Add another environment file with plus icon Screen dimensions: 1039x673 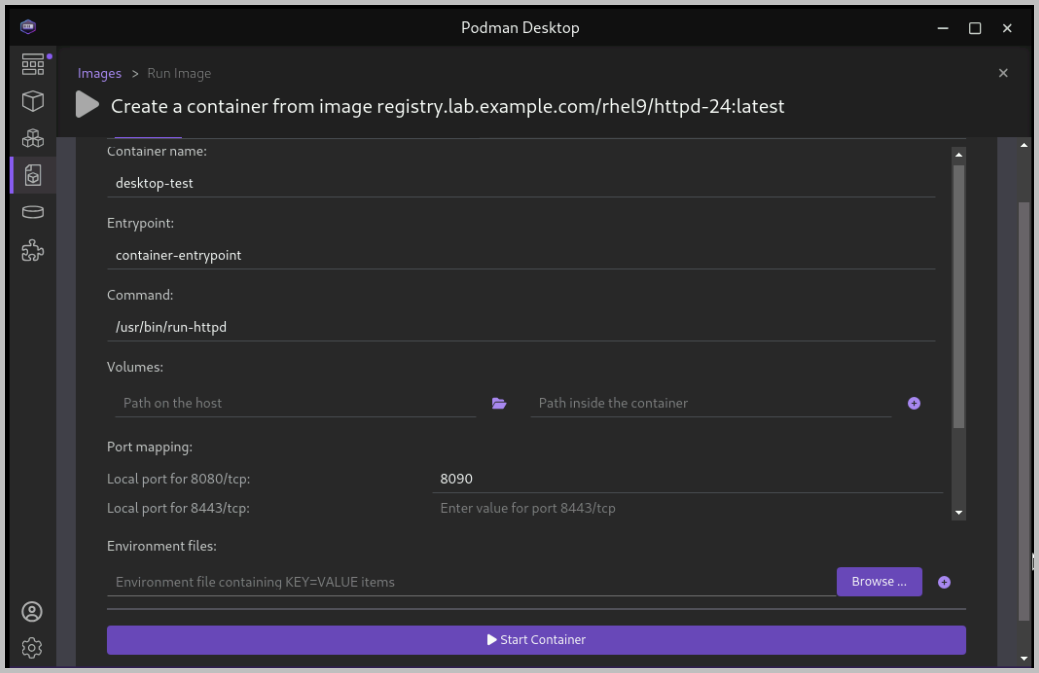click(x=944, y=582)
